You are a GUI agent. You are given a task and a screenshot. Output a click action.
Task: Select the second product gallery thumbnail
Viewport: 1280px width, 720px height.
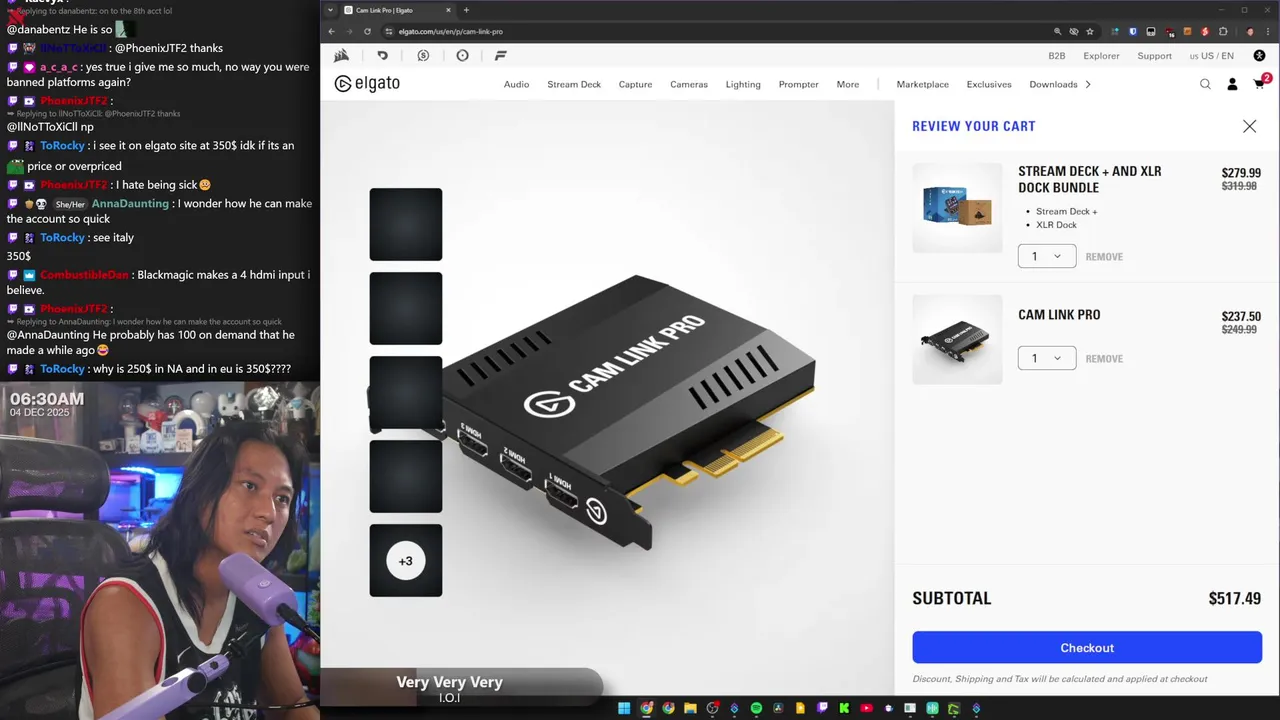coord(406,308)
